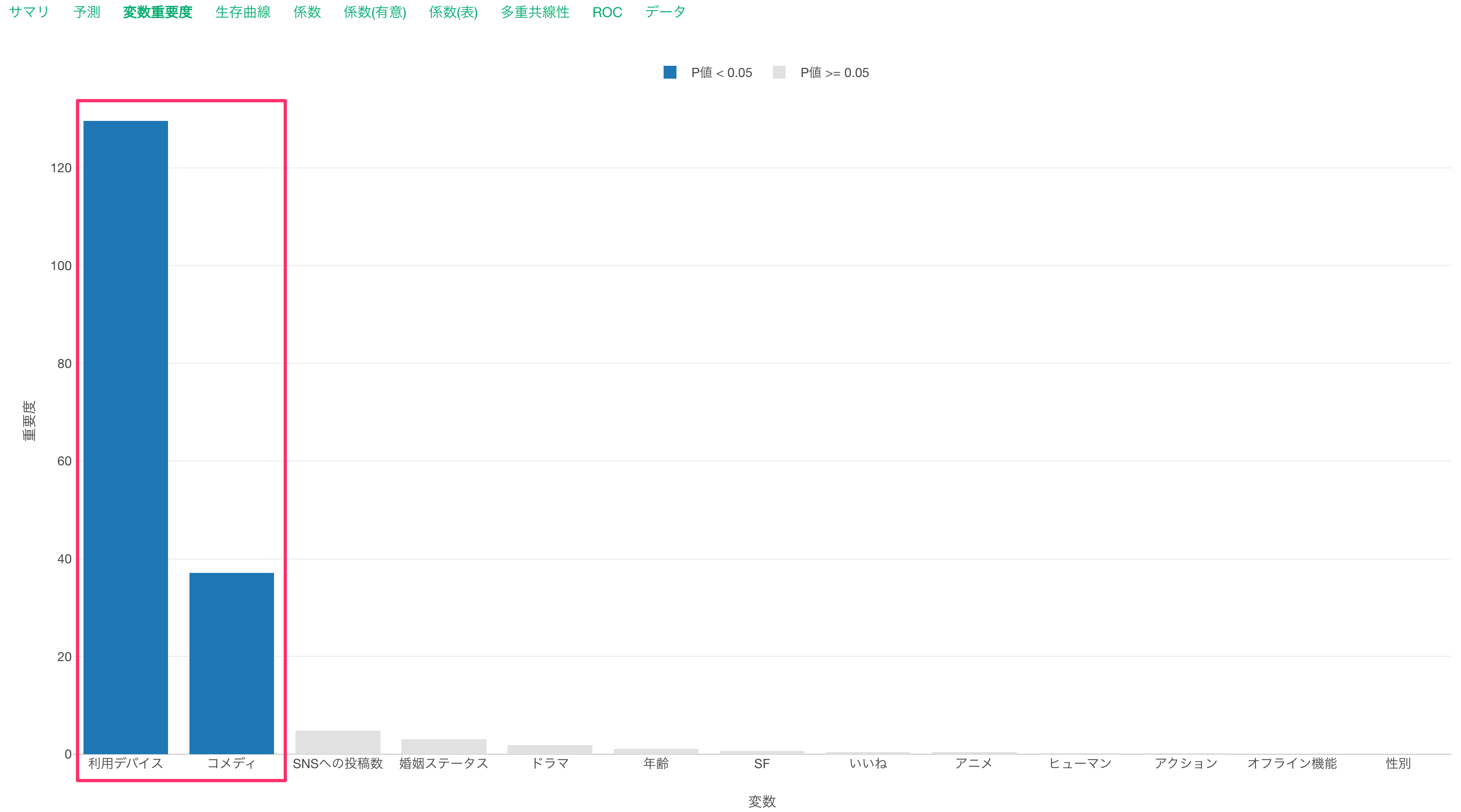Select the 利用デバイス bar

click(125, 437)
